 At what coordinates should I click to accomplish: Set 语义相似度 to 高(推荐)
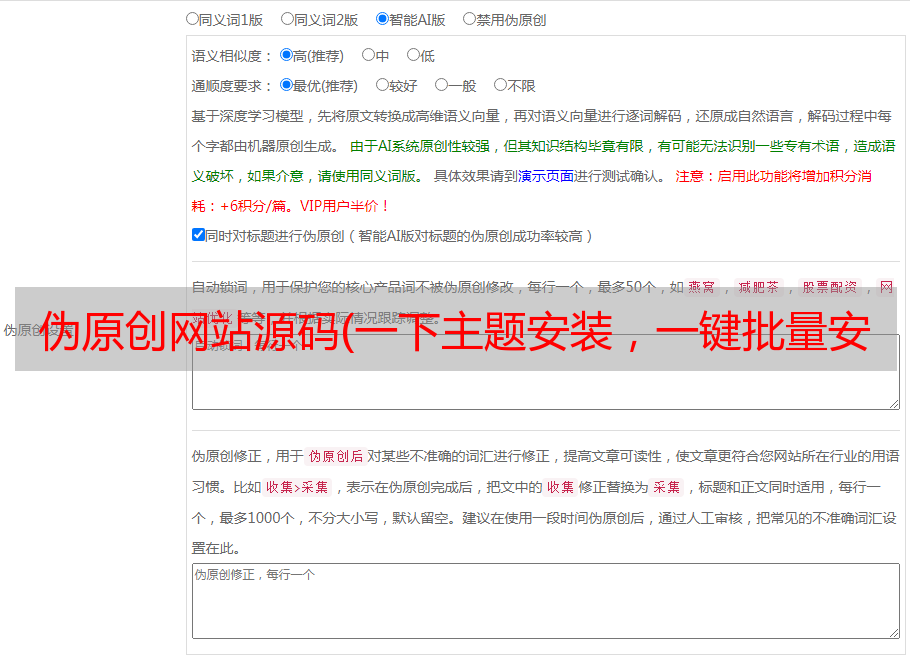pos(286,55)
